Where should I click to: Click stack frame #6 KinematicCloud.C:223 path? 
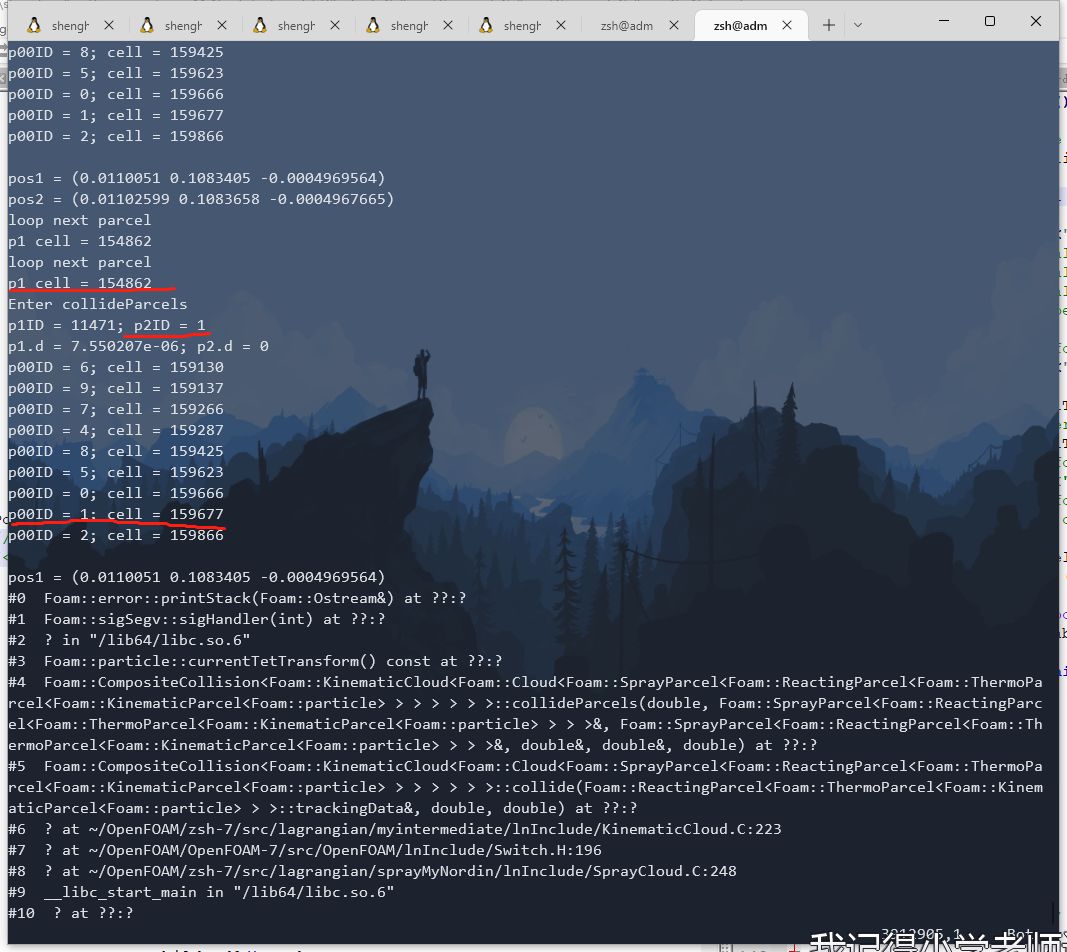[395, 830]
